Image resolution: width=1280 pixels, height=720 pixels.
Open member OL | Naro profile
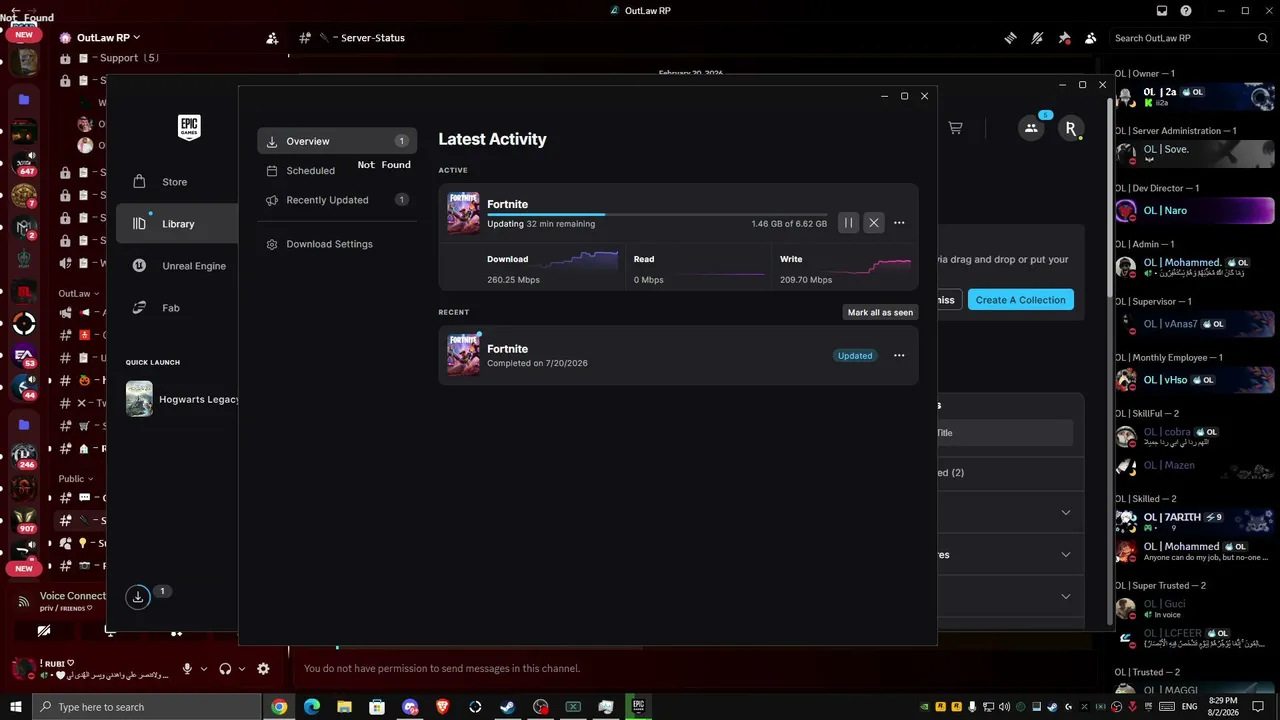(1194, 210)
